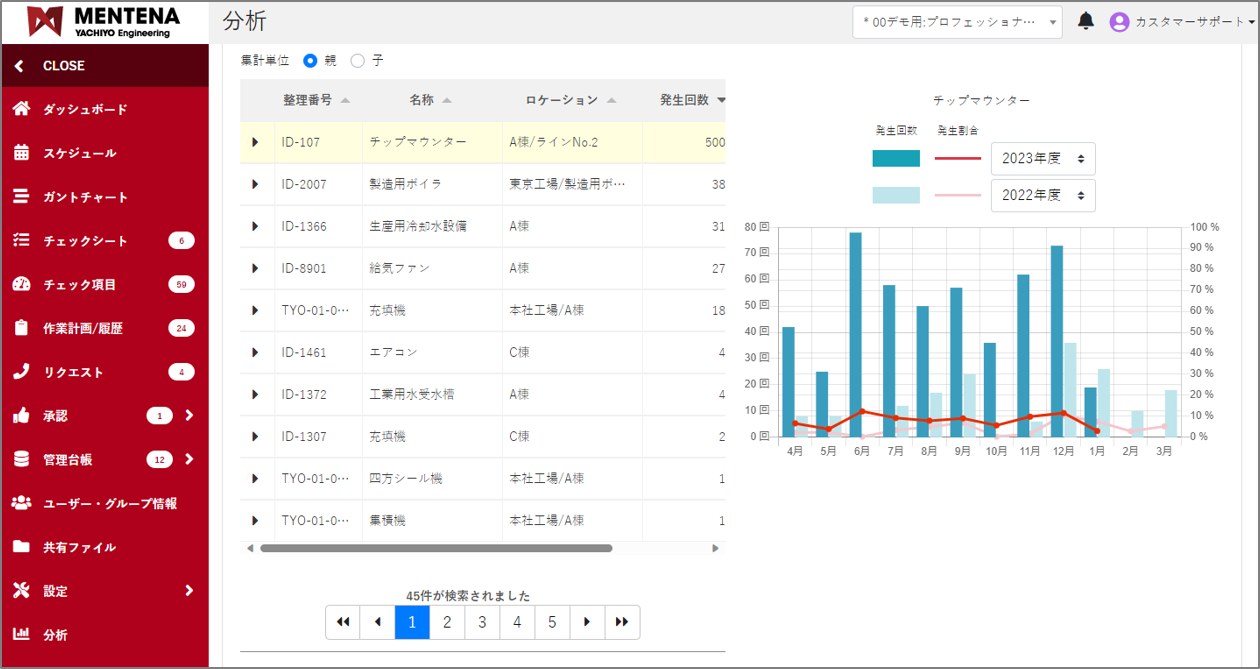Open the schedule calendar icon

[21, 153]
